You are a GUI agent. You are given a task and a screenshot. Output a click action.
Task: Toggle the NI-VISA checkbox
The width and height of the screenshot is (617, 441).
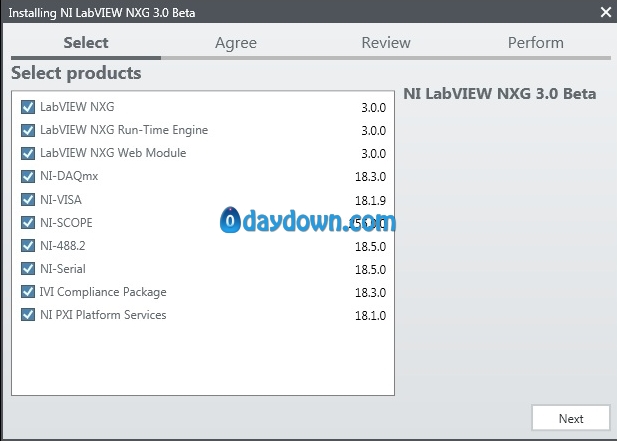point(28,199)
